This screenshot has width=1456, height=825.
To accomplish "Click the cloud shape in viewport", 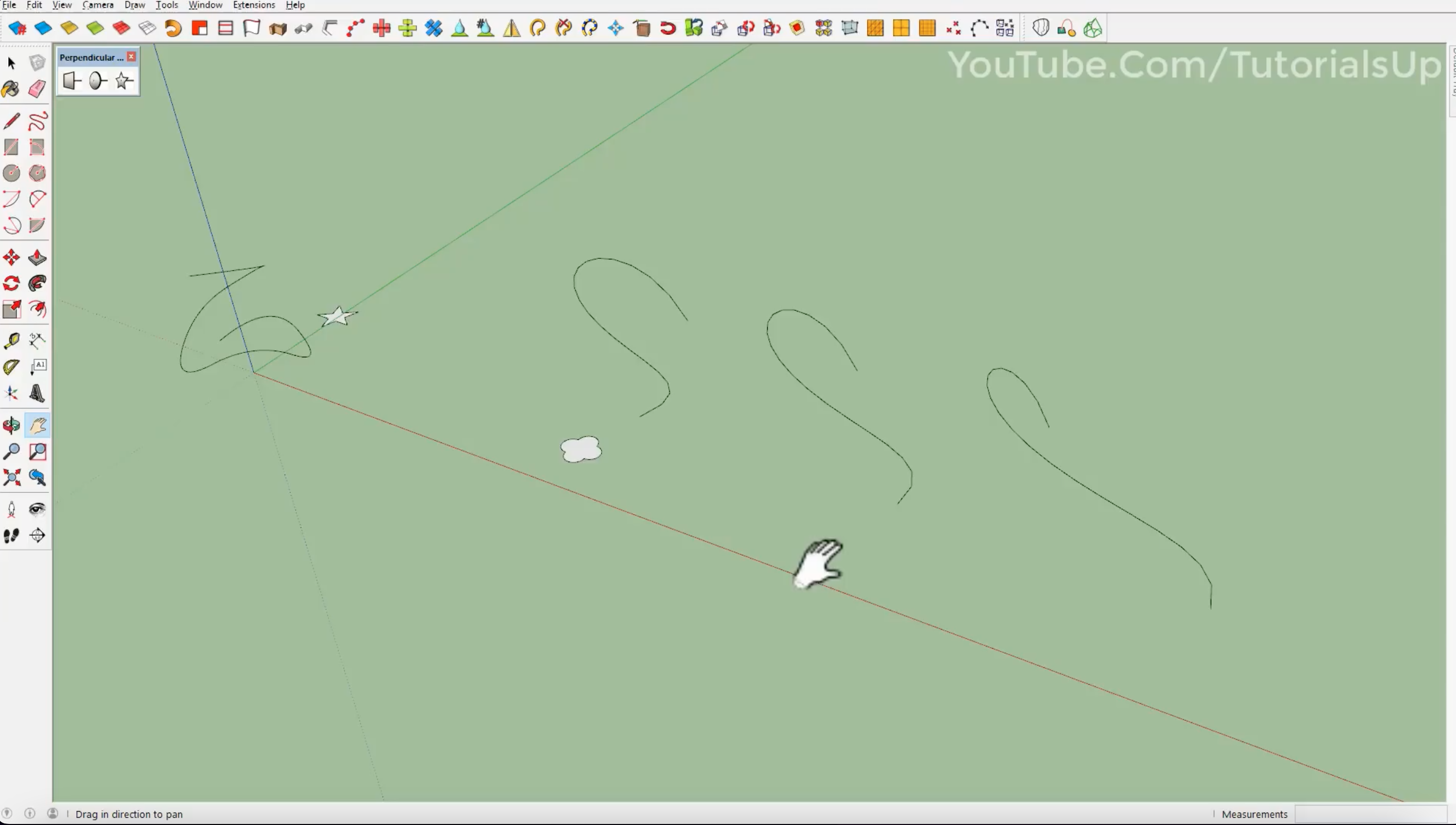I will click(x=581, y=449).
